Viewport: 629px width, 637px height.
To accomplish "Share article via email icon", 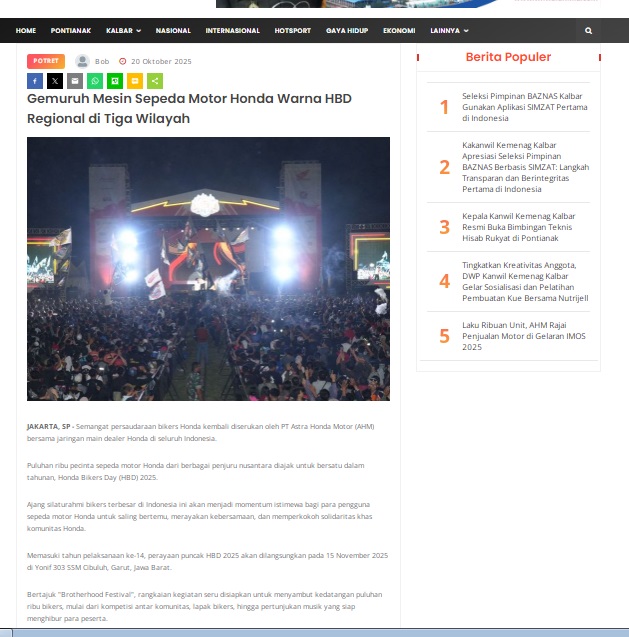I will (75, 81).
